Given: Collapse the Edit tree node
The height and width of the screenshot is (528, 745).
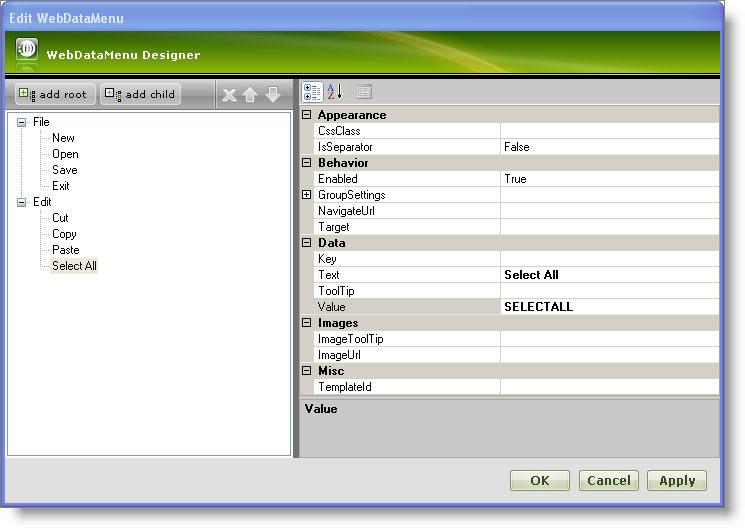Looking at the screenshot, I should click(22, 202).
